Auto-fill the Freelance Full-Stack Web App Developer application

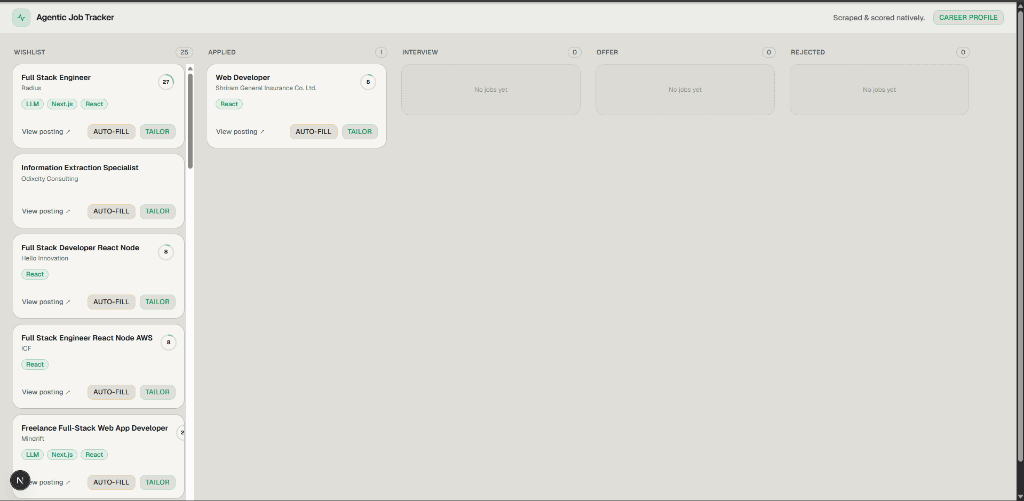pyautogui.click(x=112, y=482)
